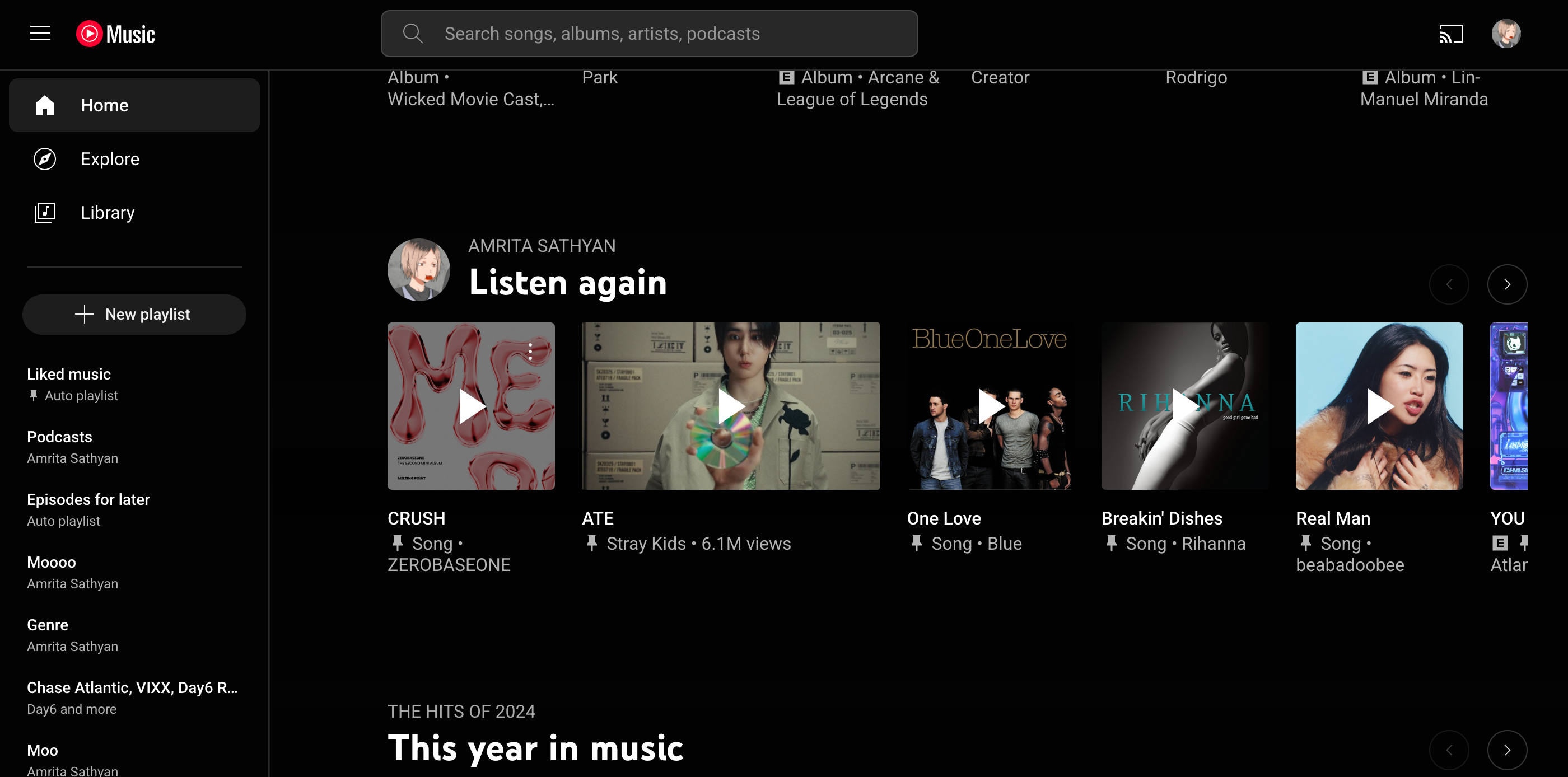Open the Moooo playlist
Screen dimensions: 1568x777
click(x=134, y=573)
